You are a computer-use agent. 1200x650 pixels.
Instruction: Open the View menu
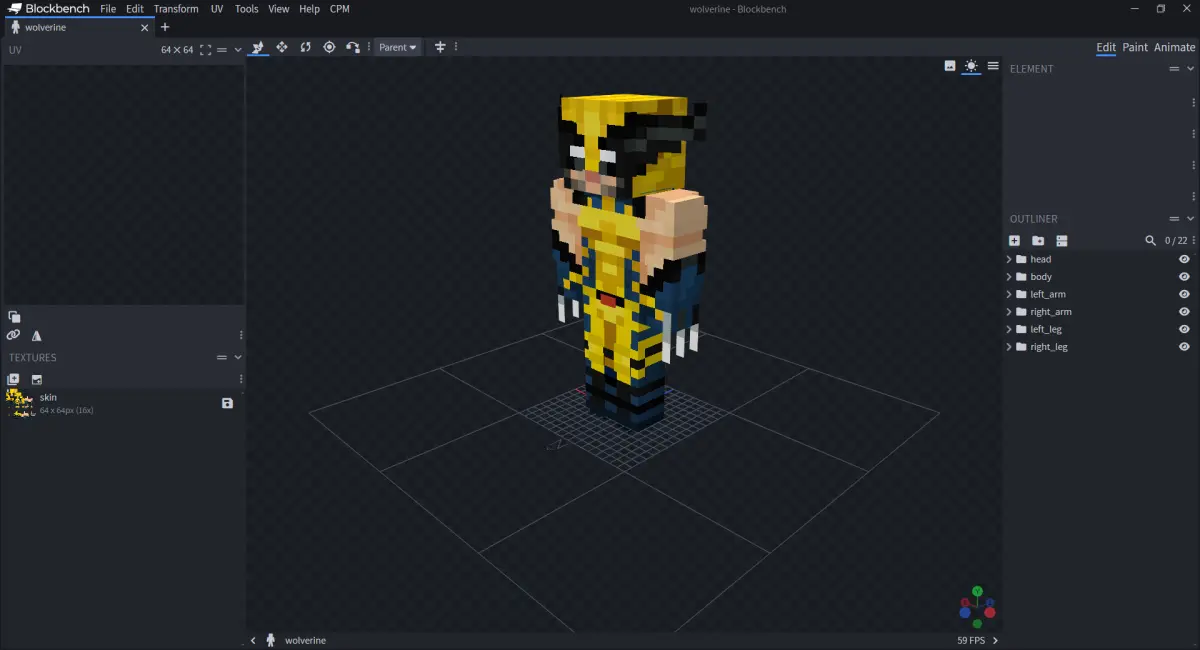[279, 9]
